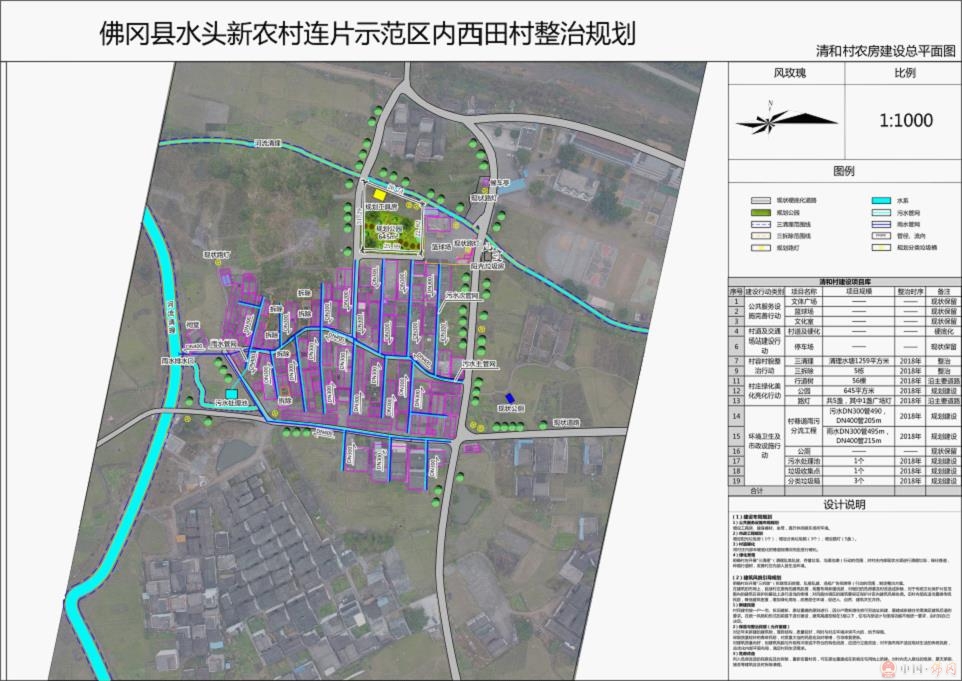Viewport: 962px width, 681px height.
Task: Click the 清理水塘1259平方米 table cell
Action: pyautogui.click(x=857, y=359)
